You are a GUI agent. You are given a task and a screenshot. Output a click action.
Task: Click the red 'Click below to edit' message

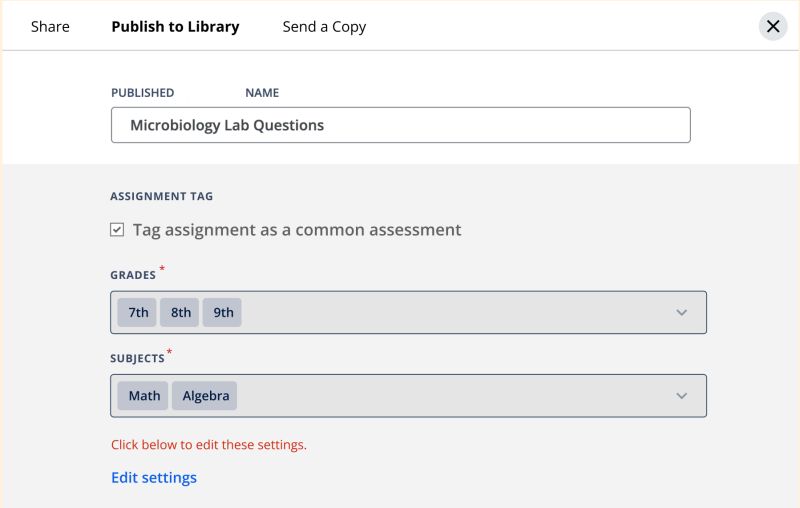pos(209,445)
